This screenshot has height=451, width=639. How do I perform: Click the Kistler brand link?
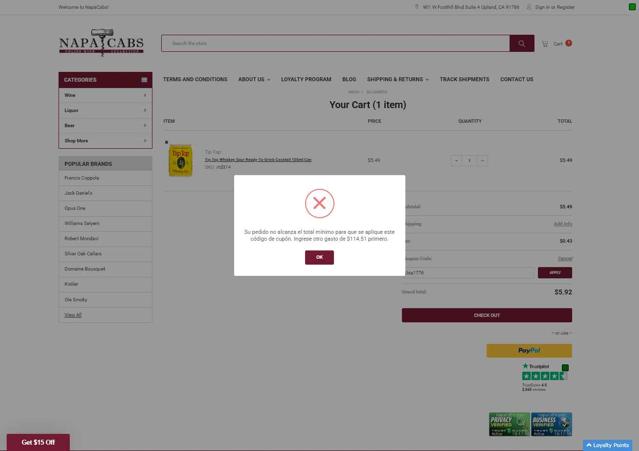pos(71,284)
